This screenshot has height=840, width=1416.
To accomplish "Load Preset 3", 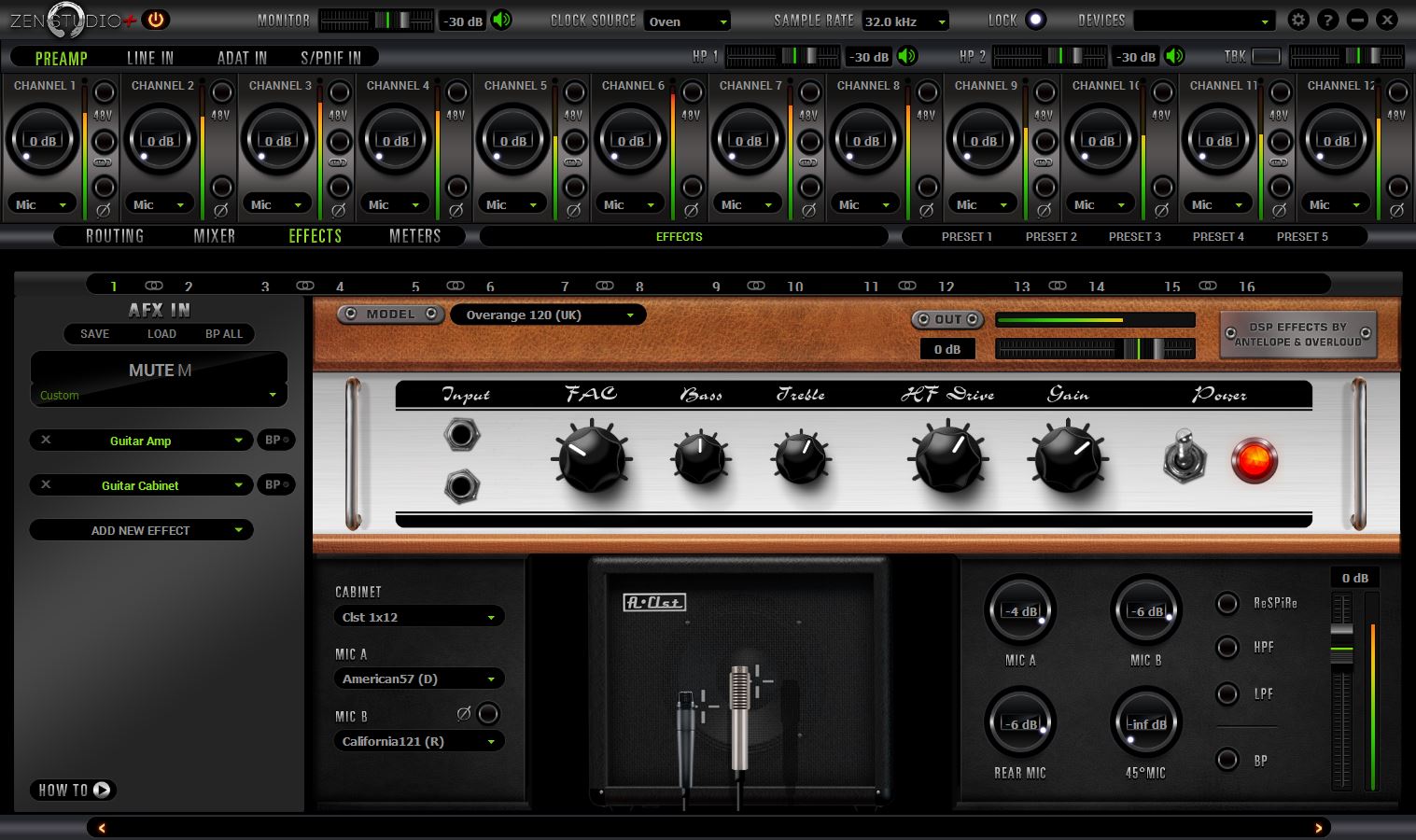I will tap(1135, 236).
